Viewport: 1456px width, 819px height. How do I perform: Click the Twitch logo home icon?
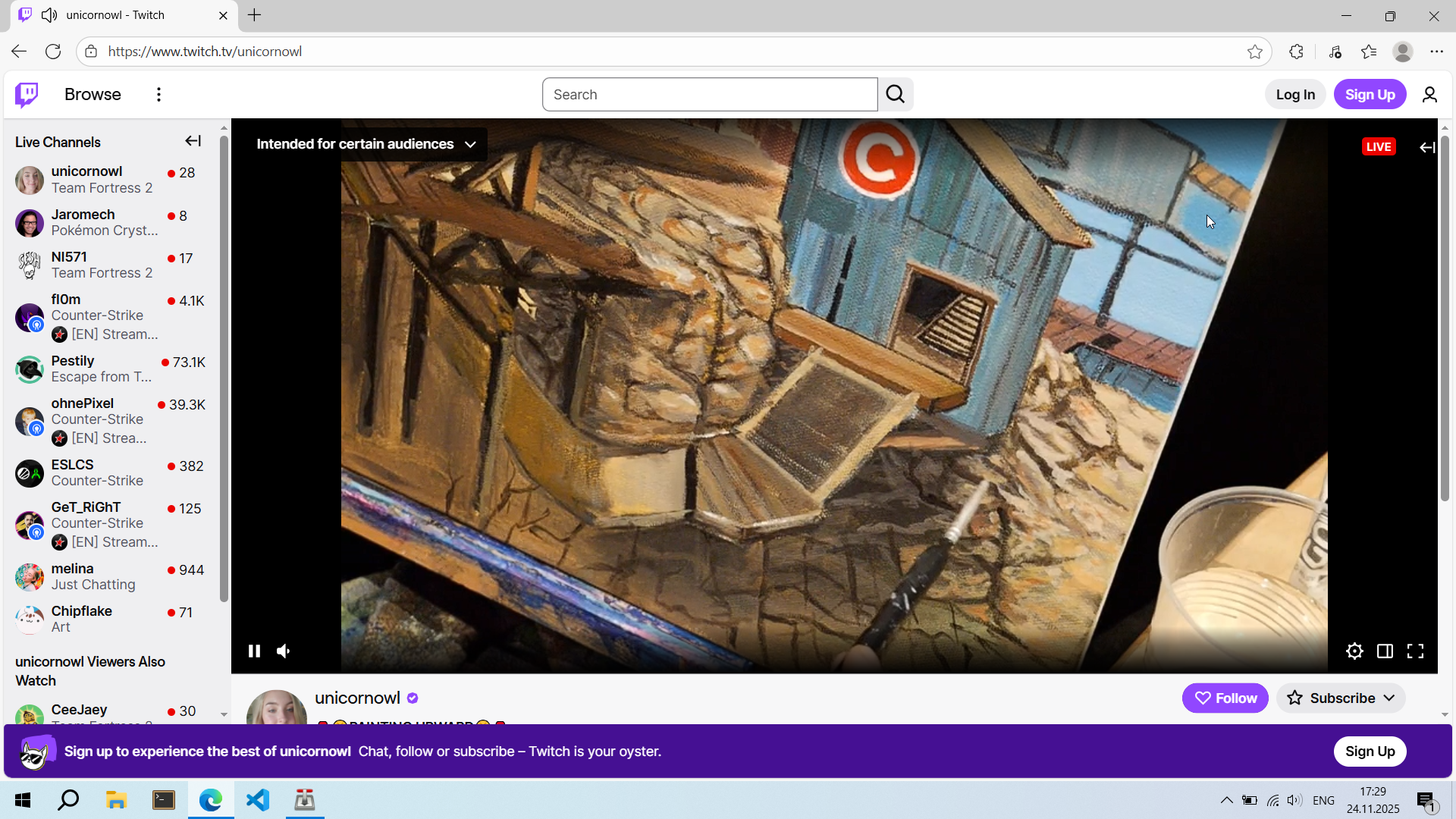pyautogui.click(x=27, y=95)
